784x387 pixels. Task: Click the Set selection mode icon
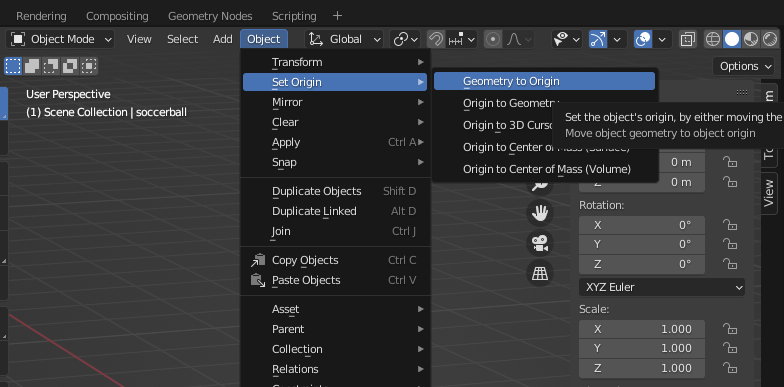14,66
